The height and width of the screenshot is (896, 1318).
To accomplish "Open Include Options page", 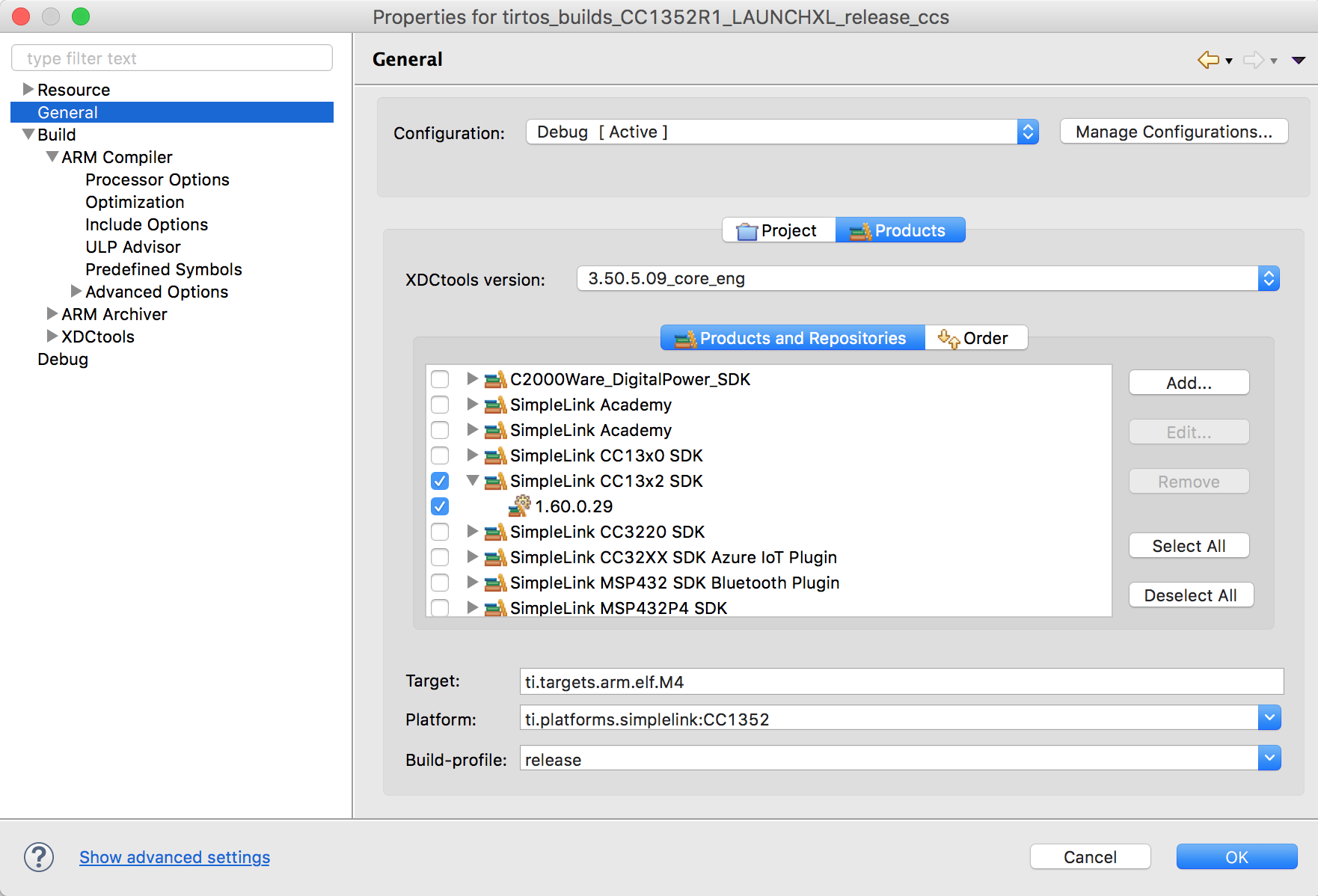I will (x=147, y=224).
